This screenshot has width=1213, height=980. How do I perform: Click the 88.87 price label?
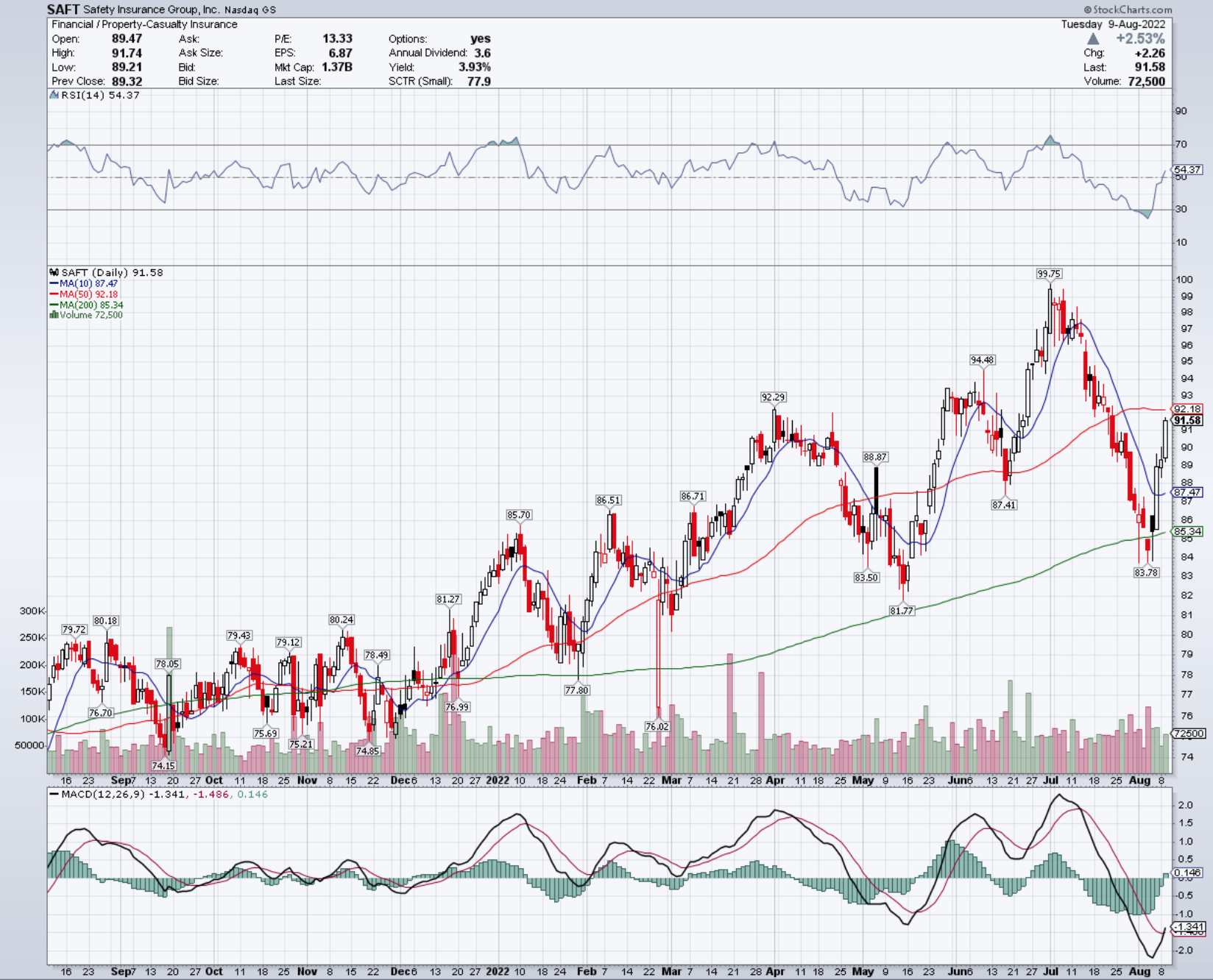click(875, 457)
